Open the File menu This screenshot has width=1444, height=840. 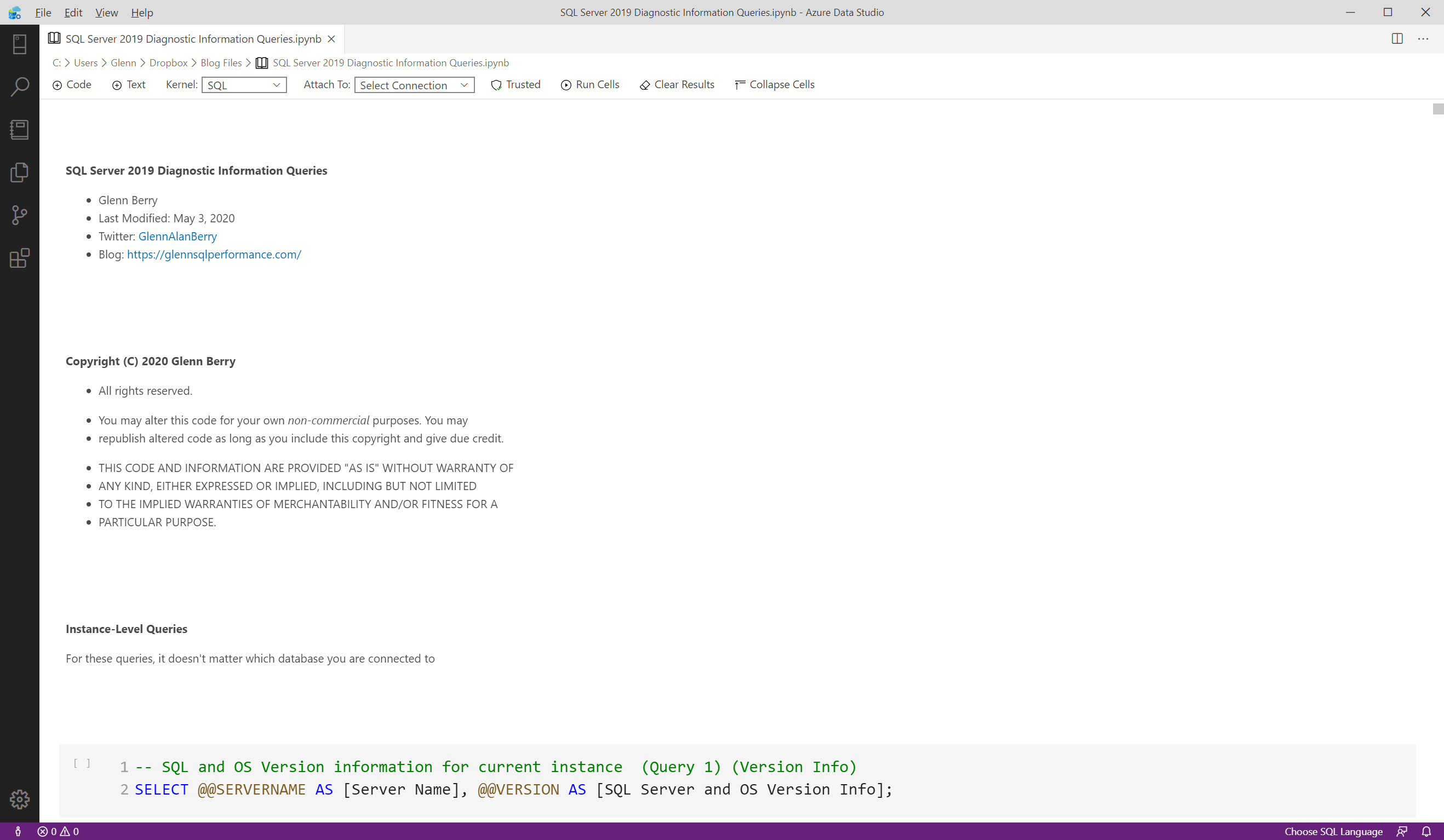[x=43, y=12]
